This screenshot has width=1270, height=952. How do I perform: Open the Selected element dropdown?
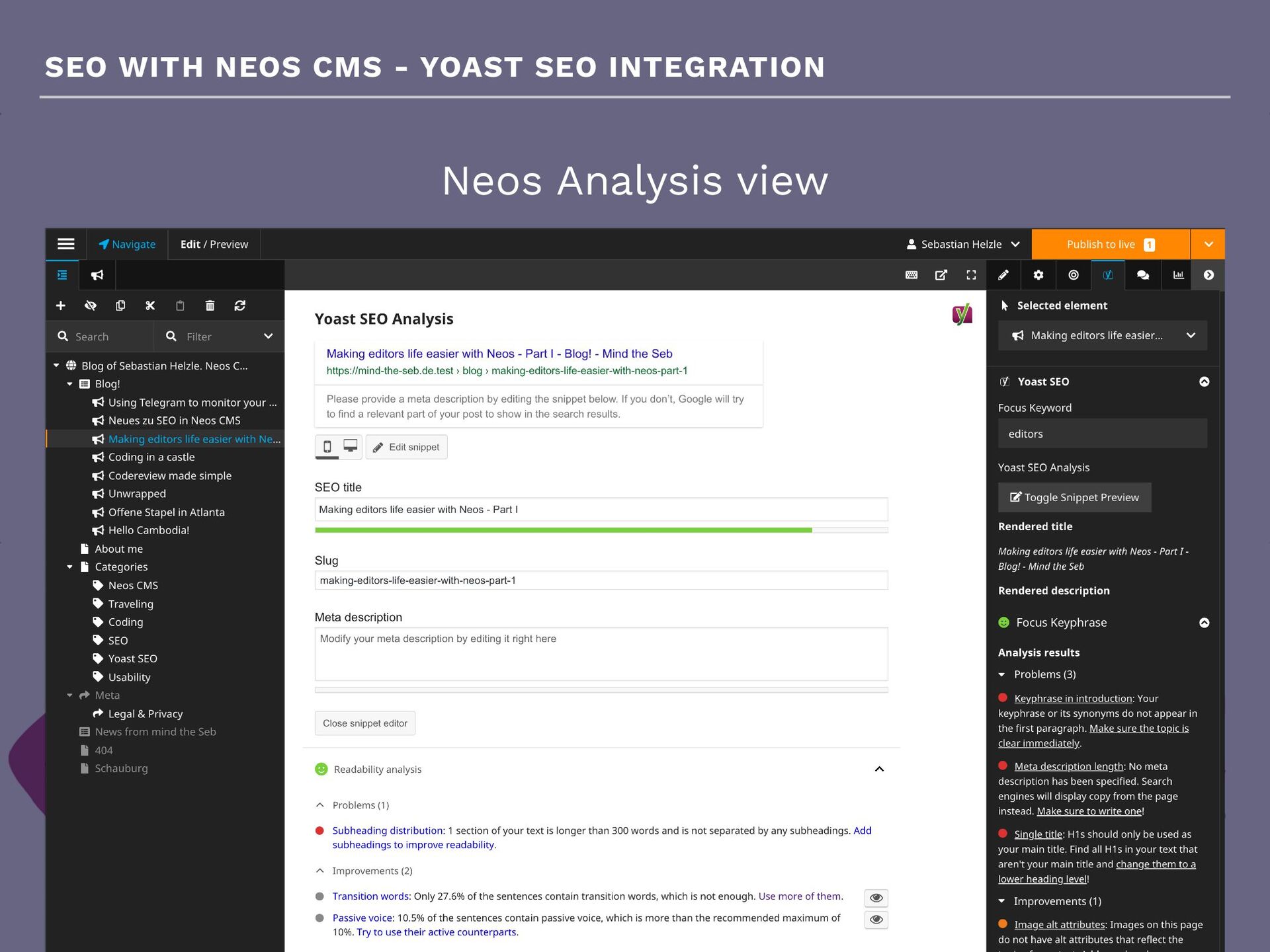(x=1103, y=336)
